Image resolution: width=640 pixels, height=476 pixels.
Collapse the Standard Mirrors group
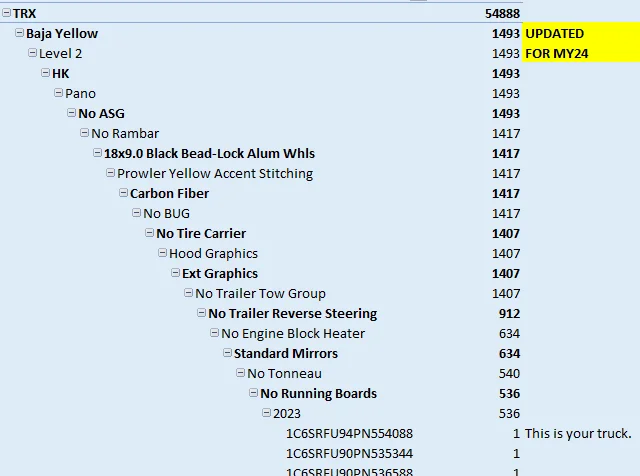(x=227, y=353)
